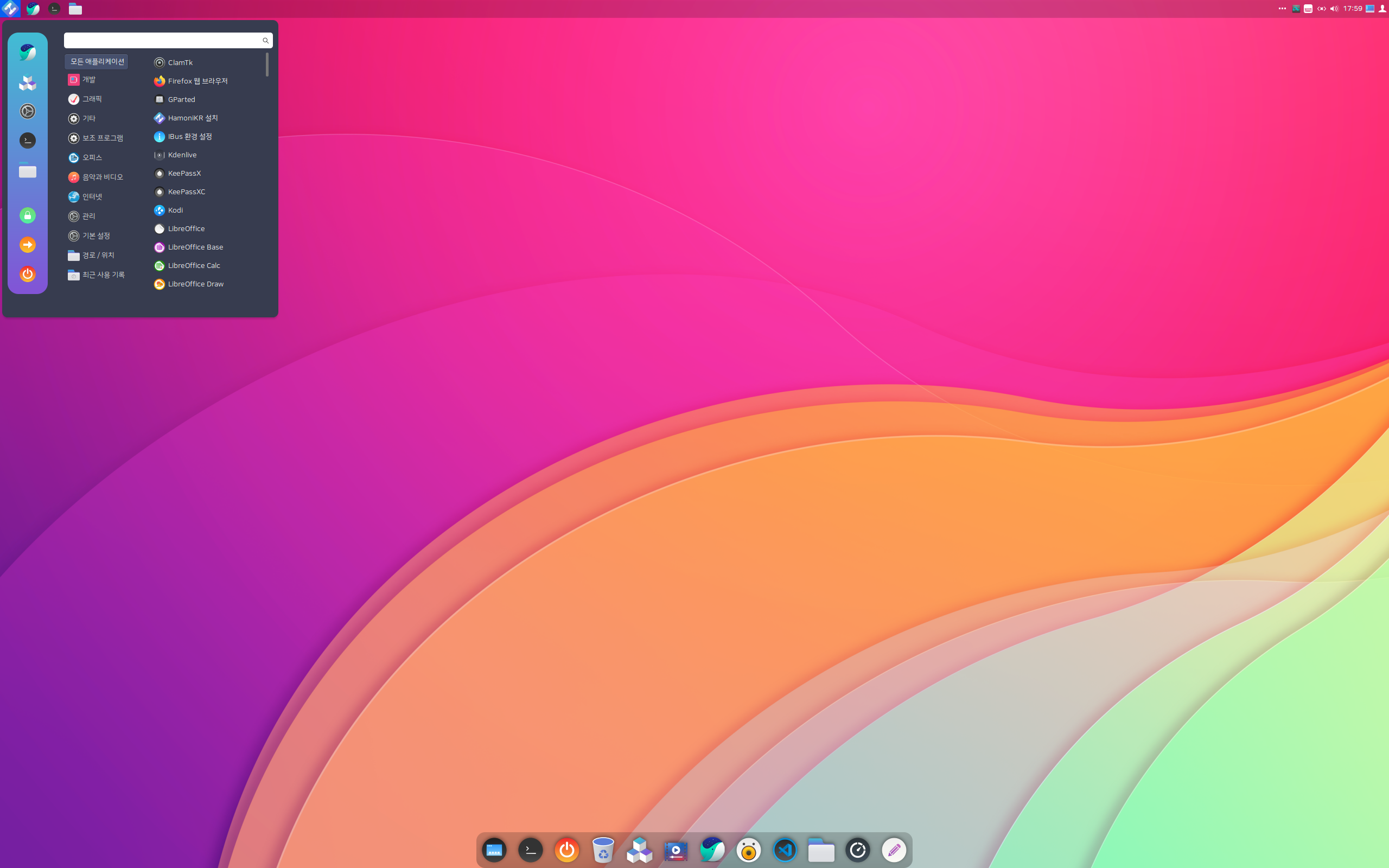Open the Whale browser from the dock

pos(712,850)
